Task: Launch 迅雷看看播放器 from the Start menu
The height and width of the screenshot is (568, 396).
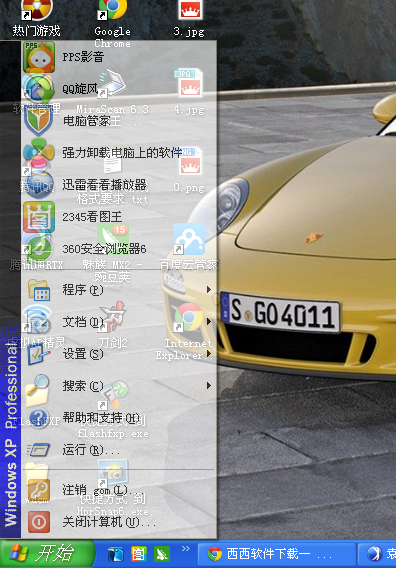Action: click(x=119, y=185)
